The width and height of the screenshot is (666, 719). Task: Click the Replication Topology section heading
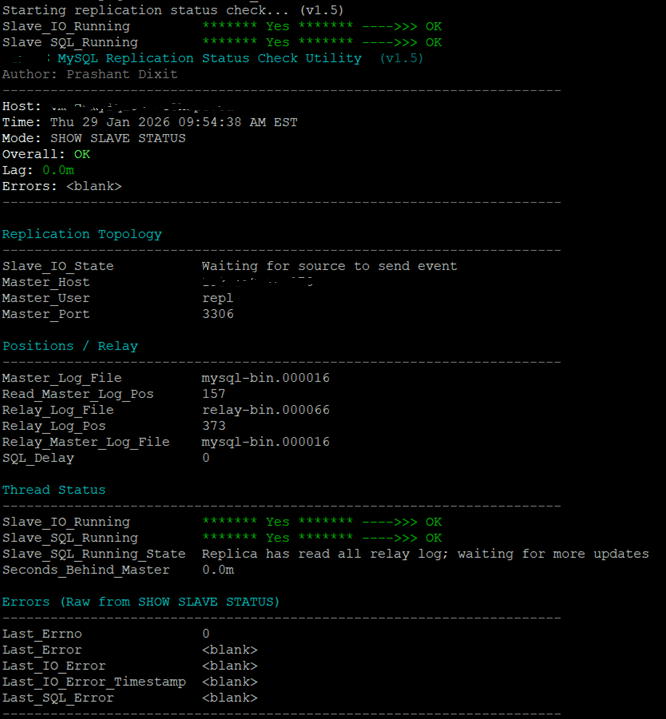81,234
